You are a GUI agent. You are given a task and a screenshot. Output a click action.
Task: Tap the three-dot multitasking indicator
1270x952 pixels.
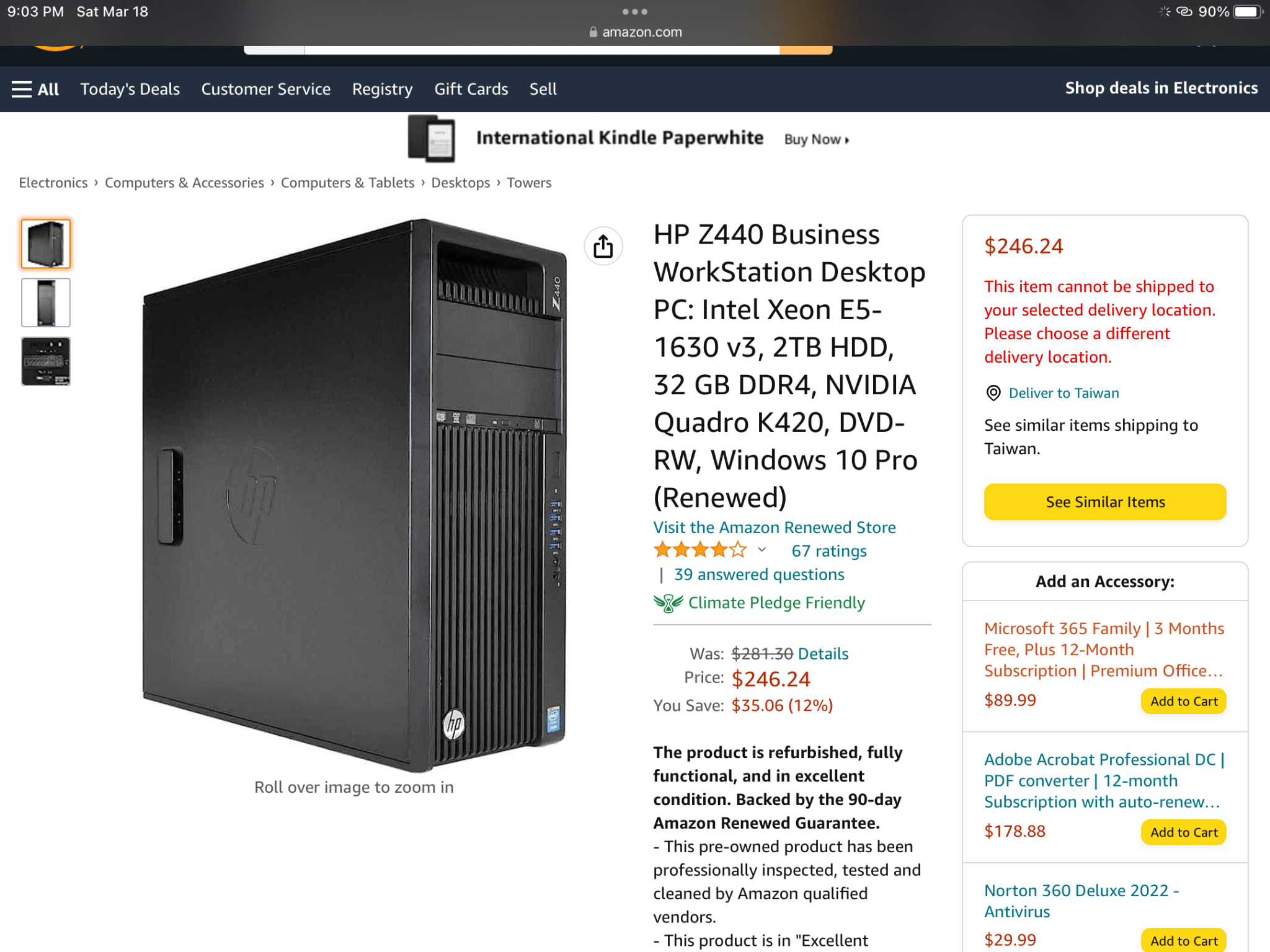point(635,12)
